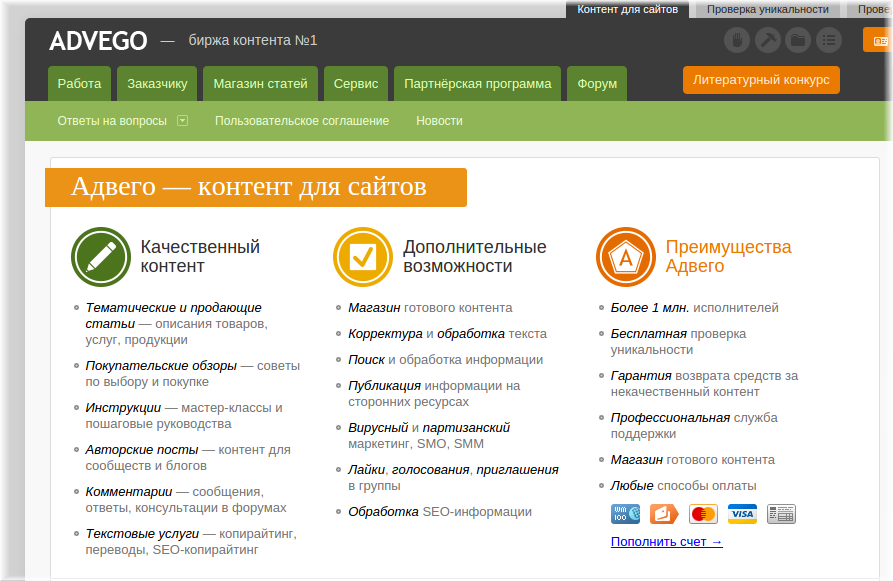Click the yellow checkmark circle icon
This screenshot has height=581, width=893.
click(363, 257)
